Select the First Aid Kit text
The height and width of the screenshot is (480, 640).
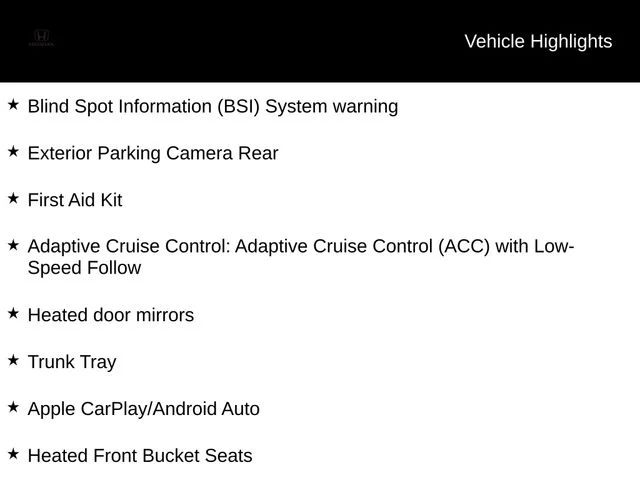[75, 200]
